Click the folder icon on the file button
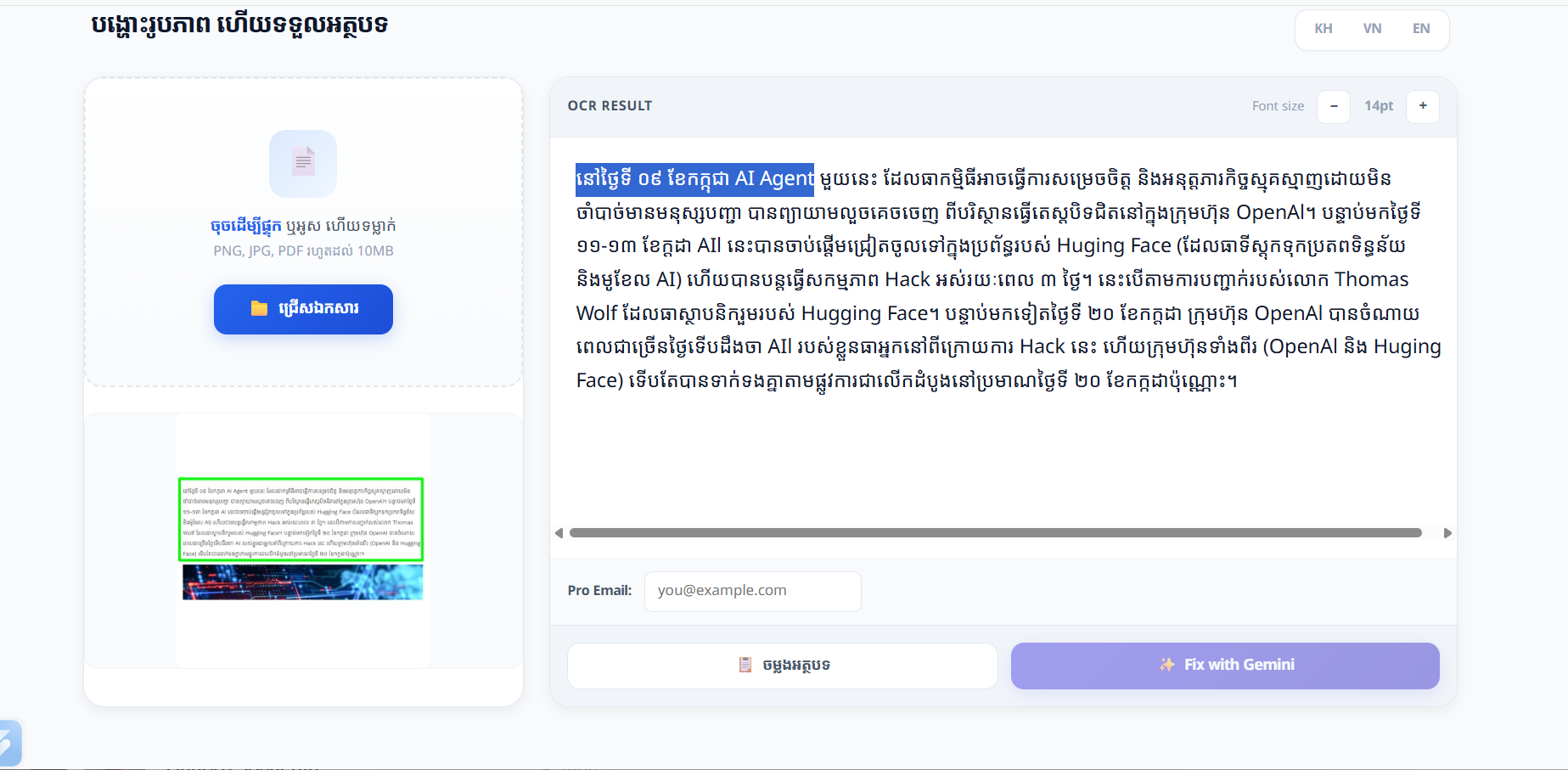1568x770 pixels. [259, 308]
